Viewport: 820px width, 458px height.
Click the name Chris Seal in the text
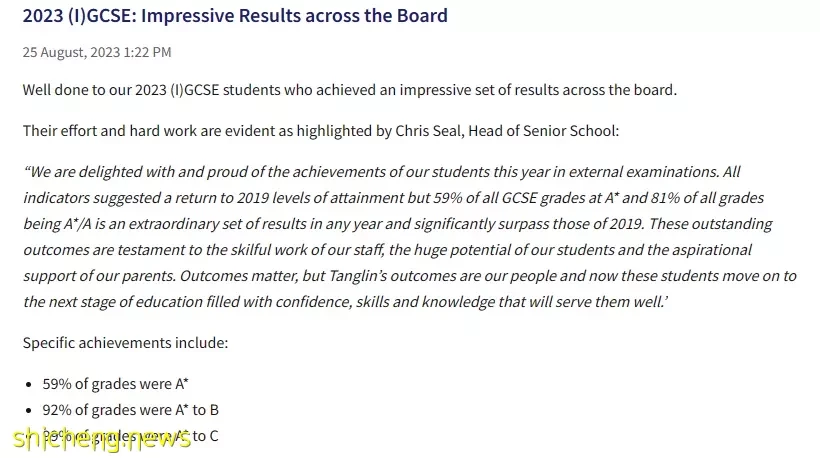(429, 131)
